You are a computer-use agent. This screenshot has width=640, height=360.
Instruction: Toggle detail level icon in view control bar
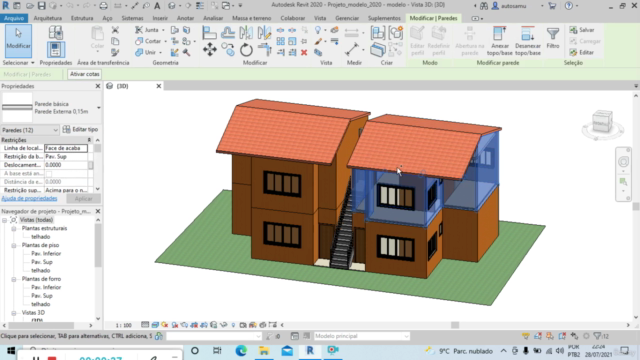point(145,325)
